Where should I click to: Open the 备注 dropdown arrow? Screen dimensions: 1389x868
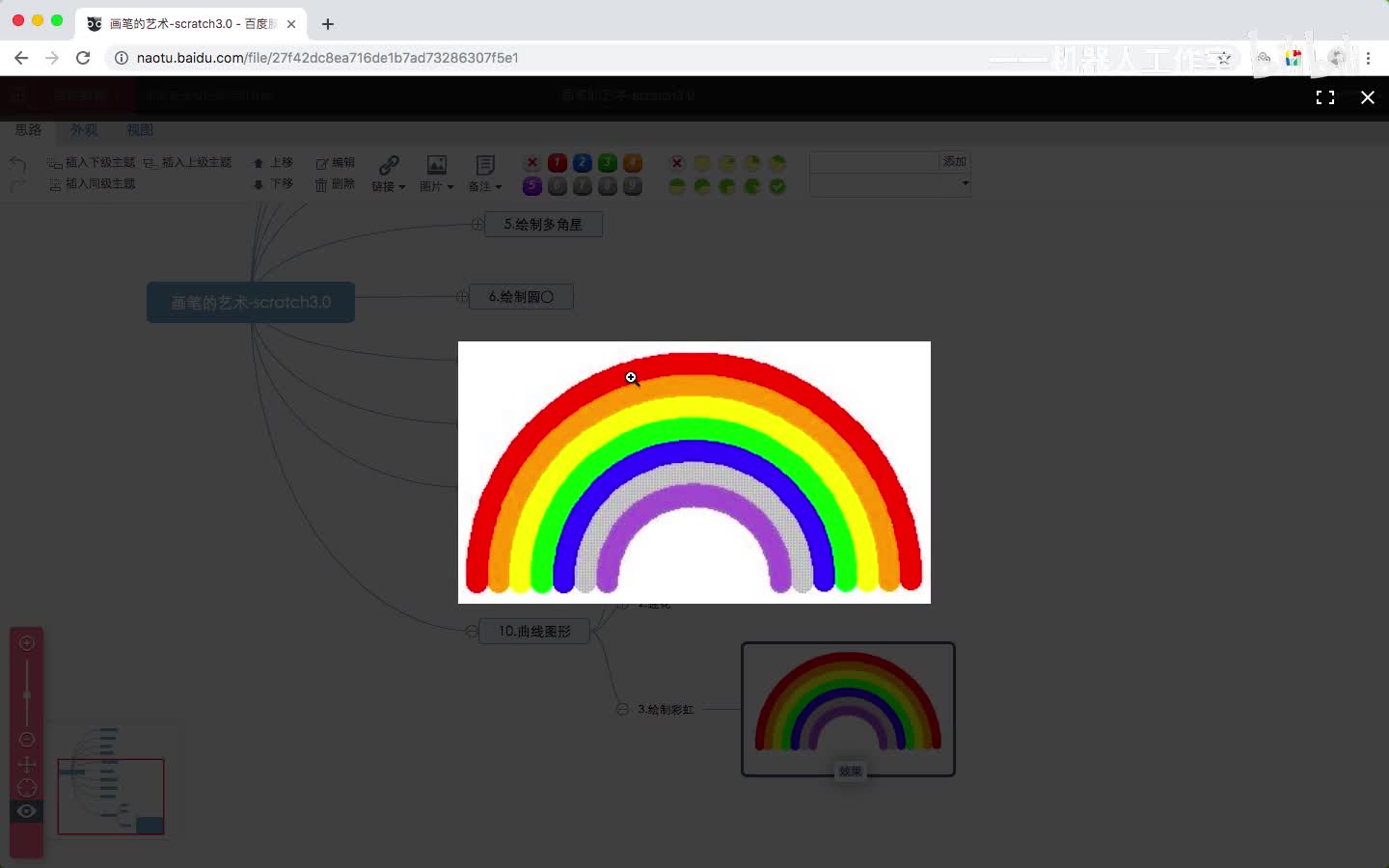[499, 187]
